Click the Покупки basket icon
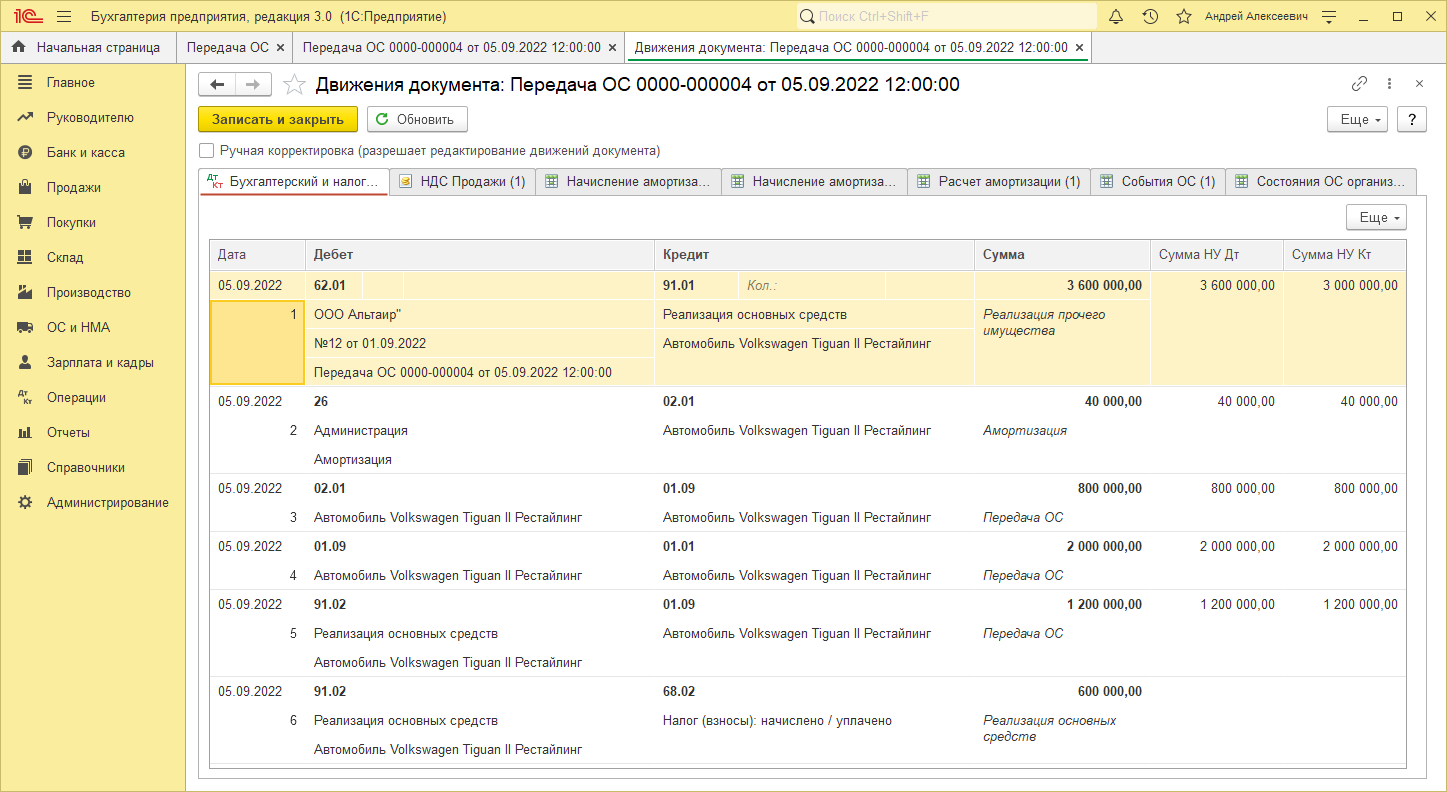This screenshot has height=792, width=1447. pos(26,222)
